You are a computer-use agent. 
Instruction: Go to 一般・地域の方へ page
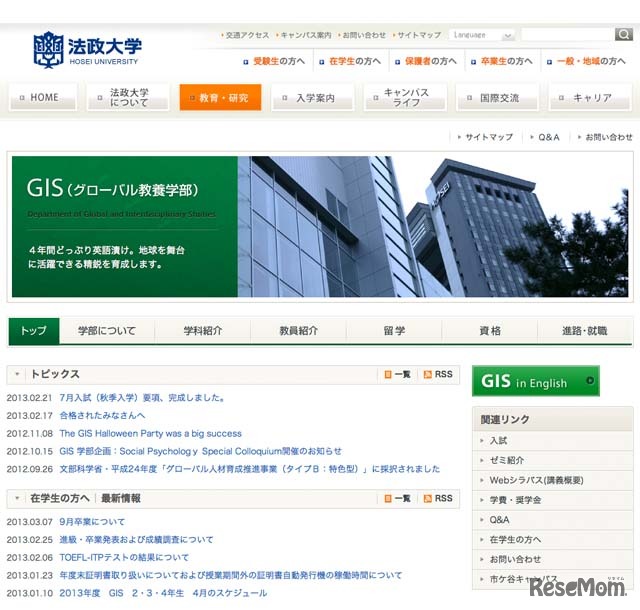click(x=591, y=61)
